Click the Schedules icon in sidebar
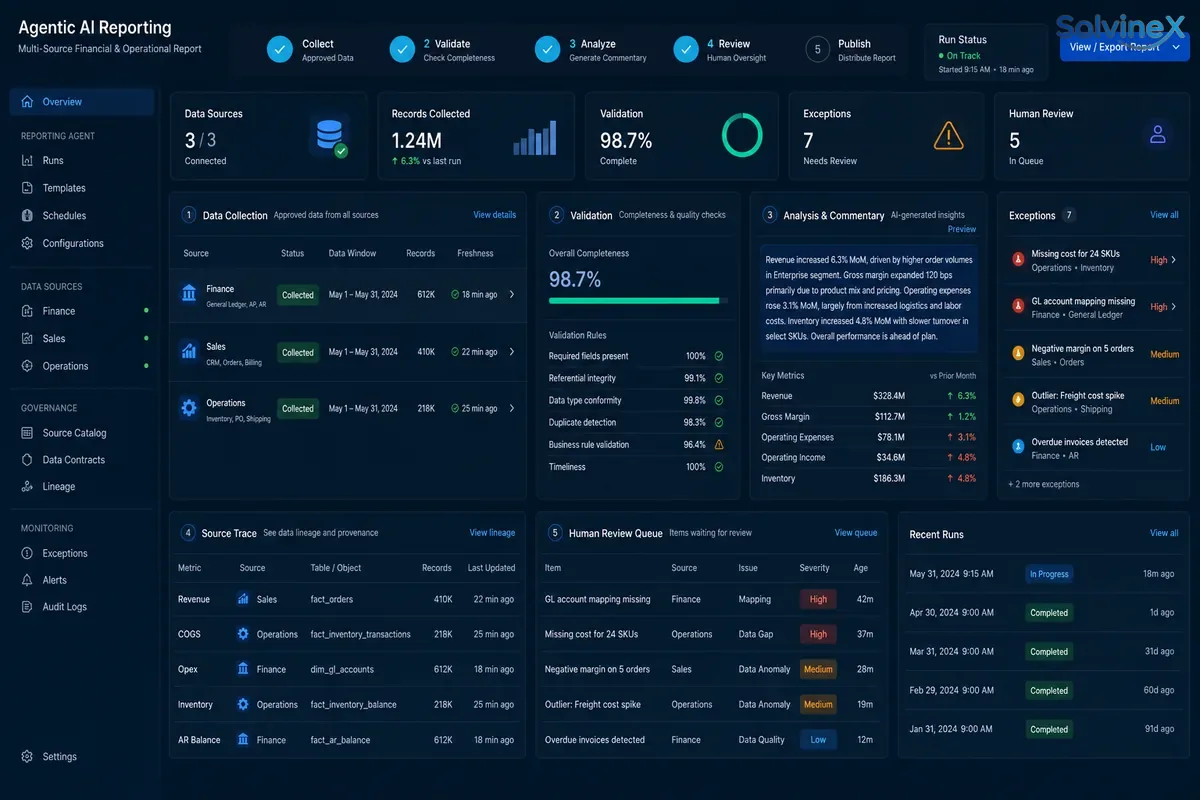Image resolution: width=1200 pixels, height=800 pixels. (x=27, y=216)
